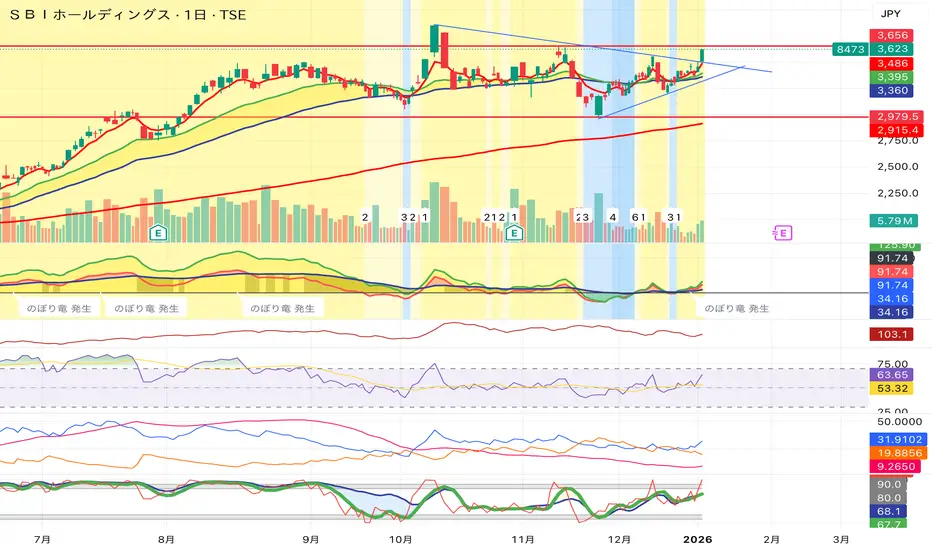Click the navy 68.1 stochastic label
Screen dimensions: 932x550
[x=888, y=511]
